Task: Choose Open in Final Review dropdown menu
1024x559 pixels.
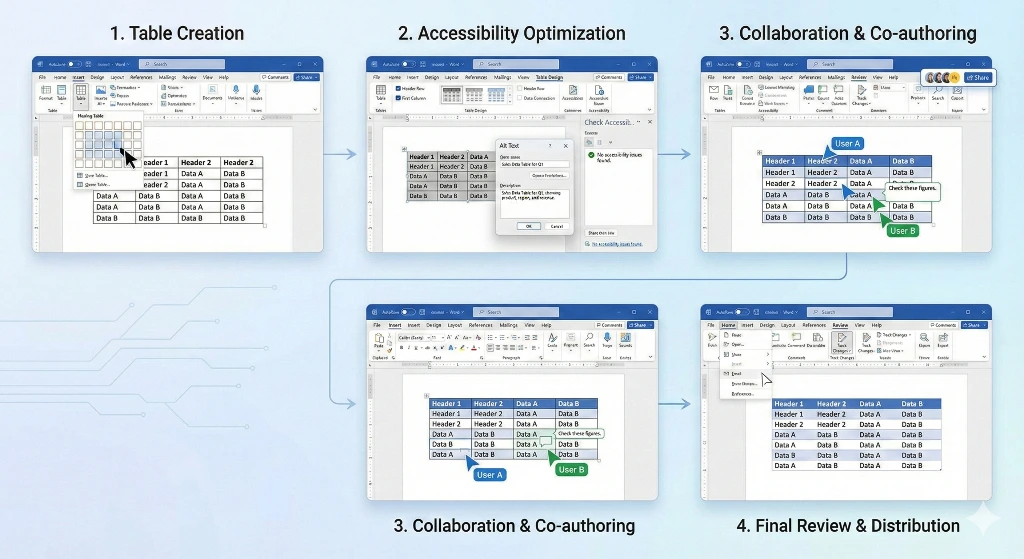Action: coord(737,344)
